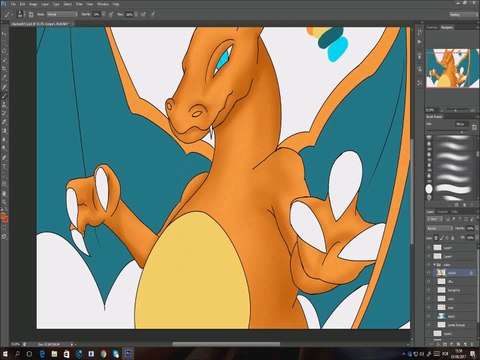Click the Create New Layer icon

click(x=466, y=344)
